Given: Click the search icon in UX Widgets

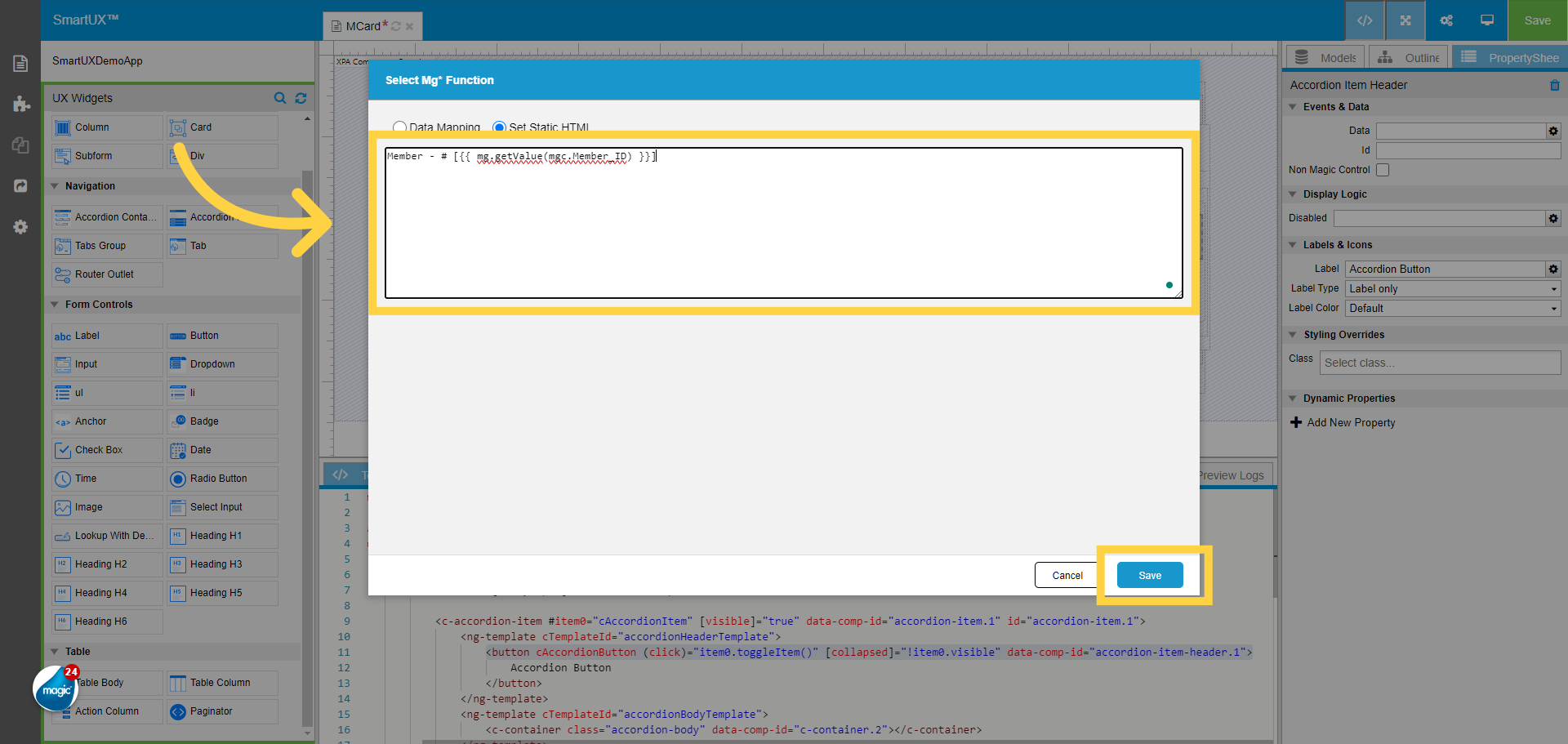Looking at the screenshot, I should [x=280, y=98].
